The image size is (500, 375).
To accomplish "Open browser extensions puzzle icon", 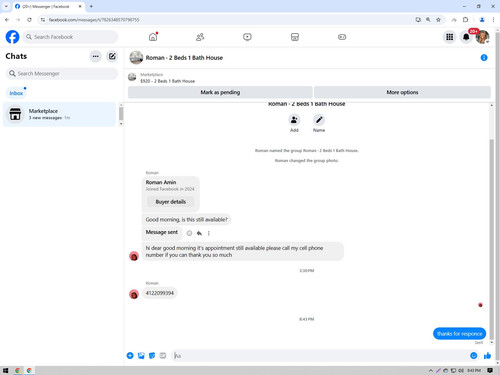I will pos(465,20).
